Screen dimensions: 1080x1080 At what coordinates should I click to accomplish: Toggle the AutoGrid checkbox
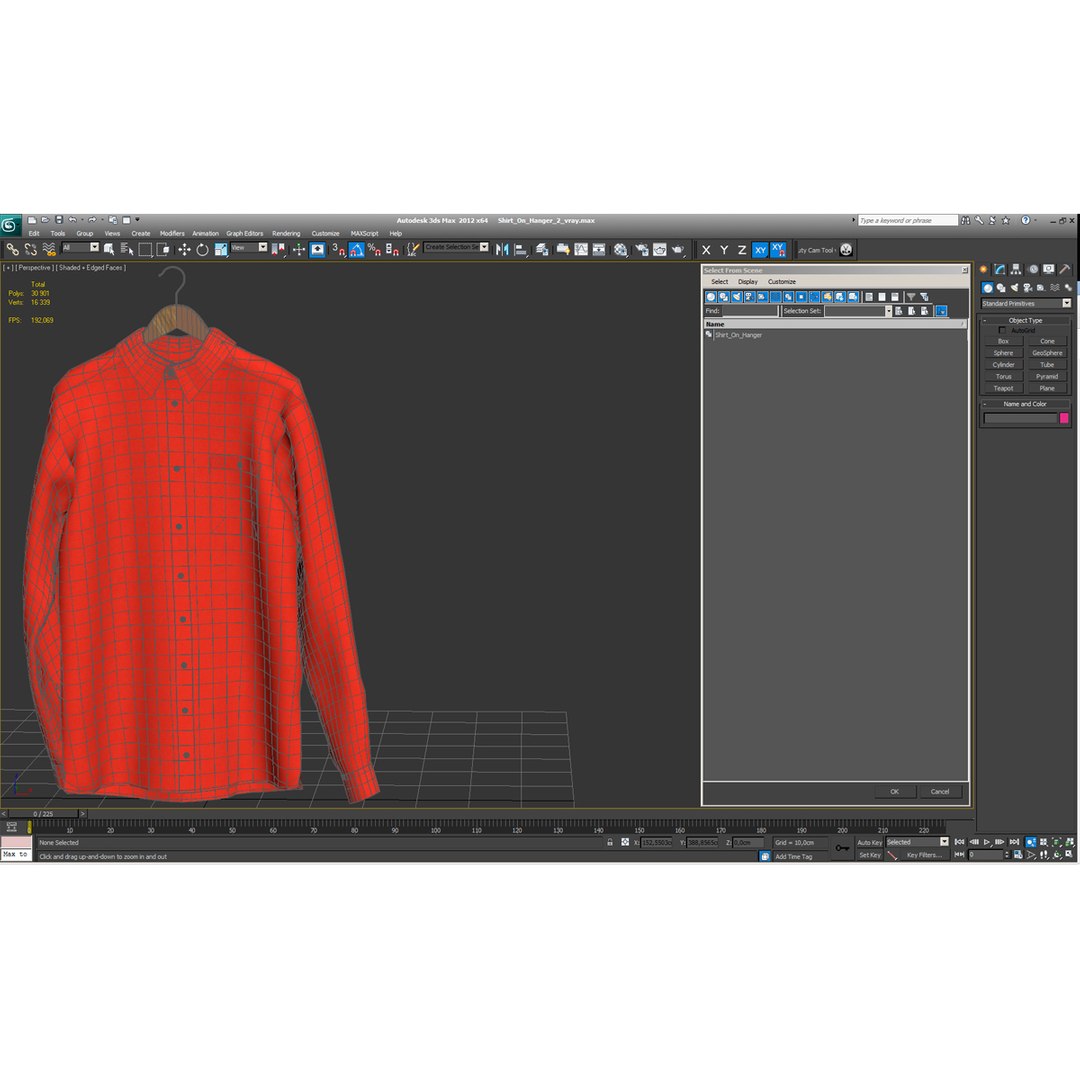pos(1001,331)
